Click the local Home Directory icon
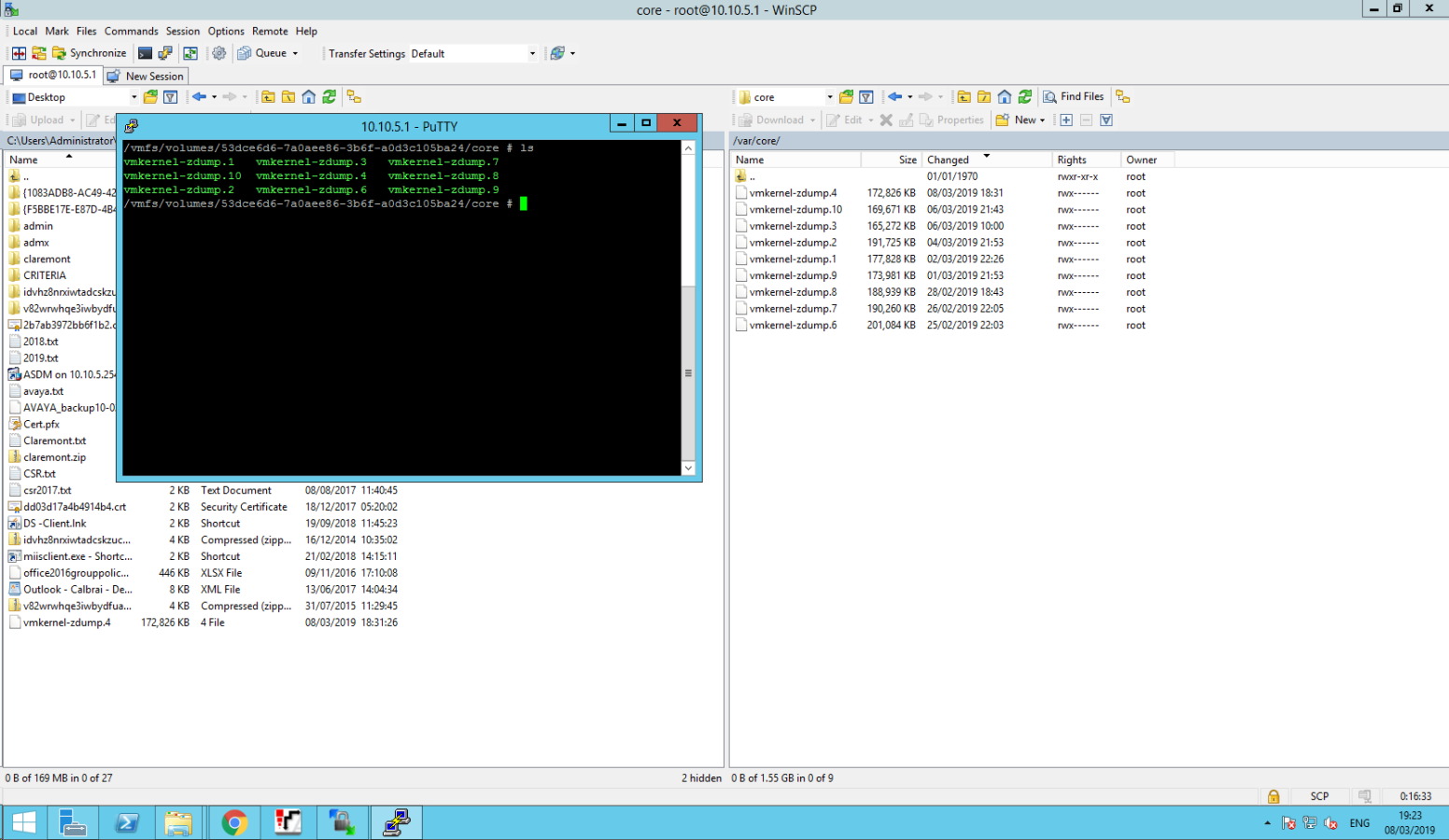Screen dimensions: 1449x840 [x=309, y=97]
